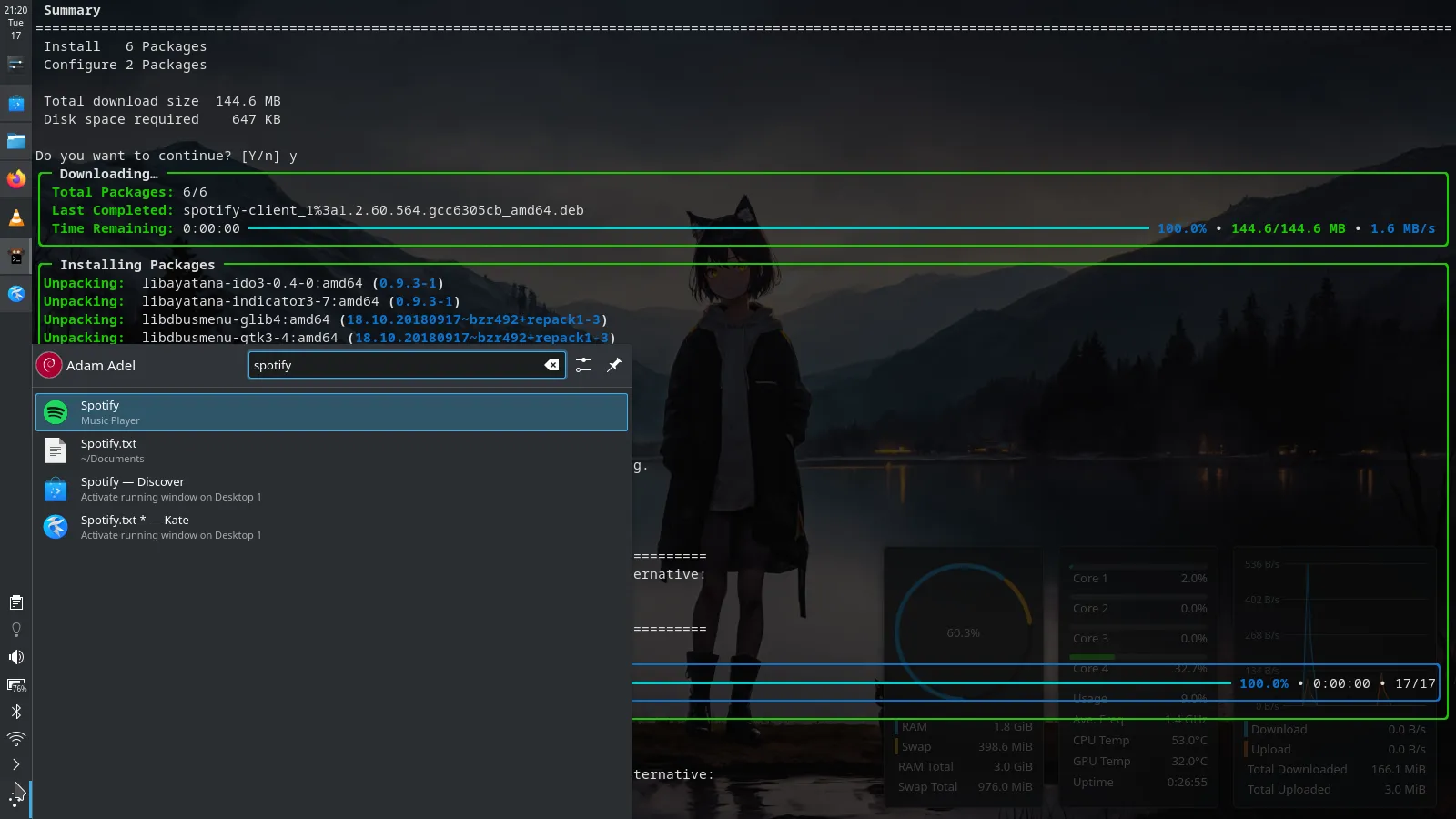This screenshot has height=819, width=1456.
Task: Click the Uptime 0:26:55 value
Action: click(x=1188, y=782)
